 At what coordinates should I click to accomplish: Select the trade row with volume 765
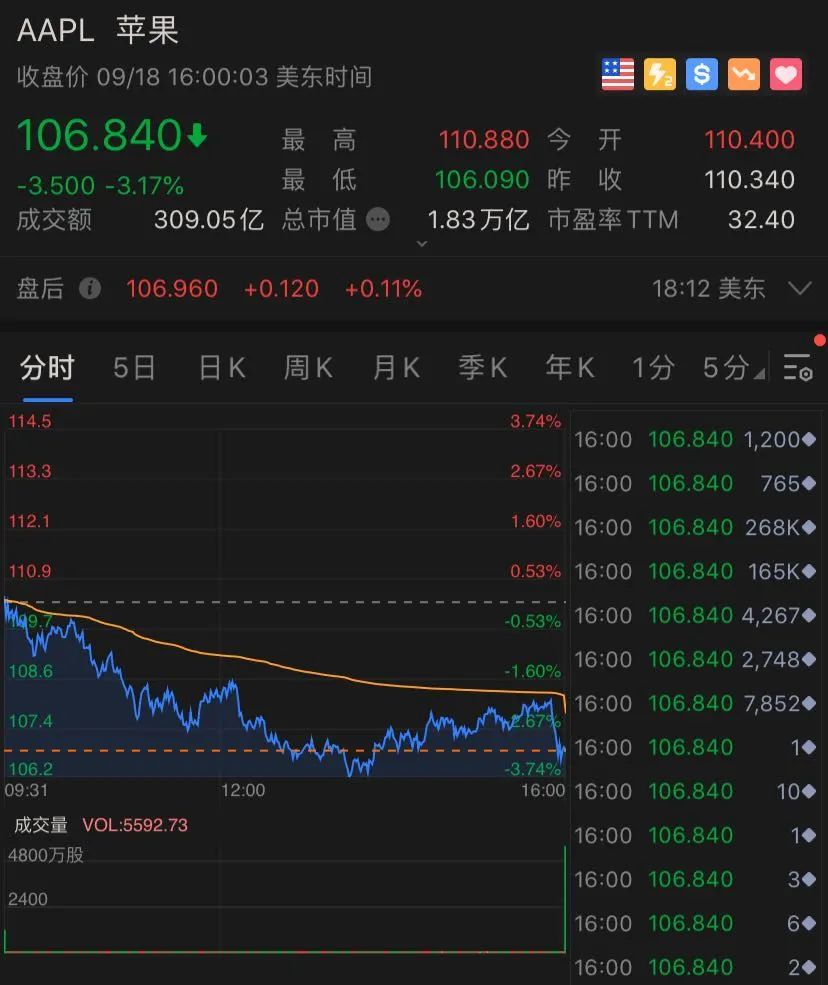(x=695, y=483)
